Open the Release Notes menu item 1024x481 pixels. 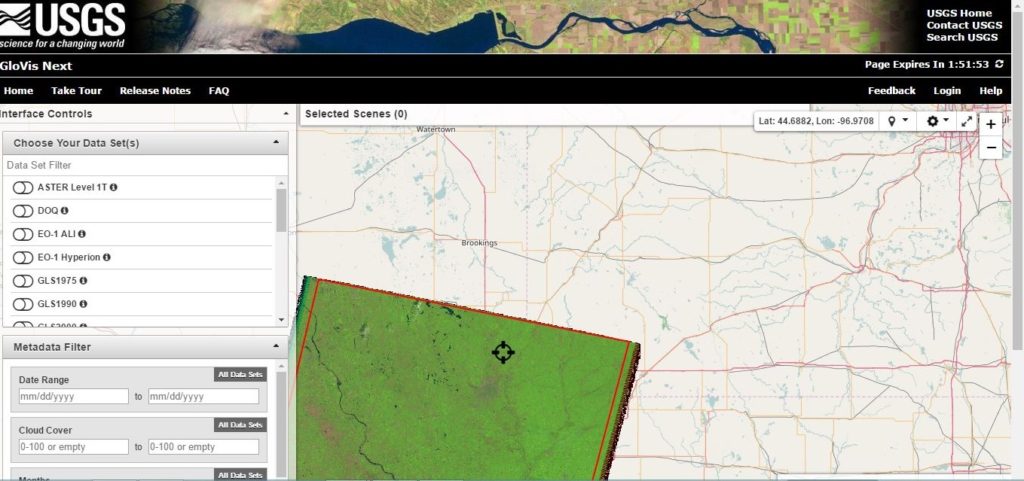pyautogui.click(x=155, y=91)
